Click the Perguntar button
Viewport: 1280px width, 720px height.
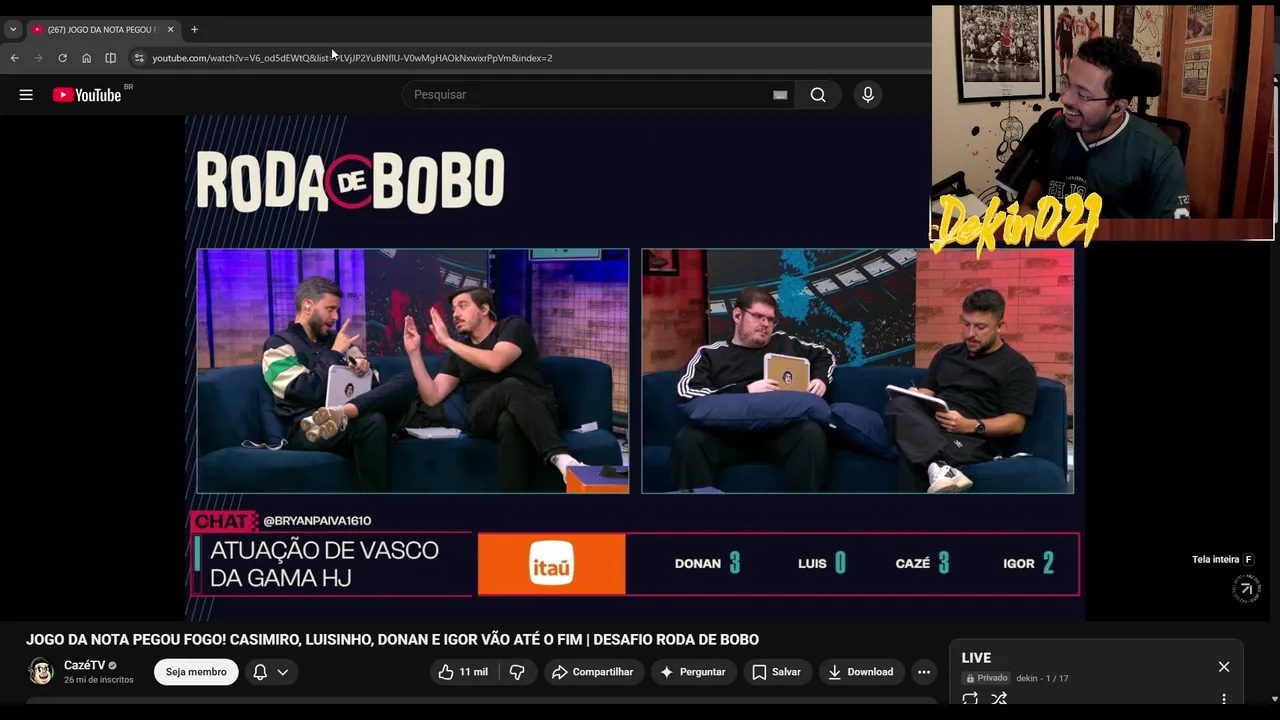[x=693, y=672]
